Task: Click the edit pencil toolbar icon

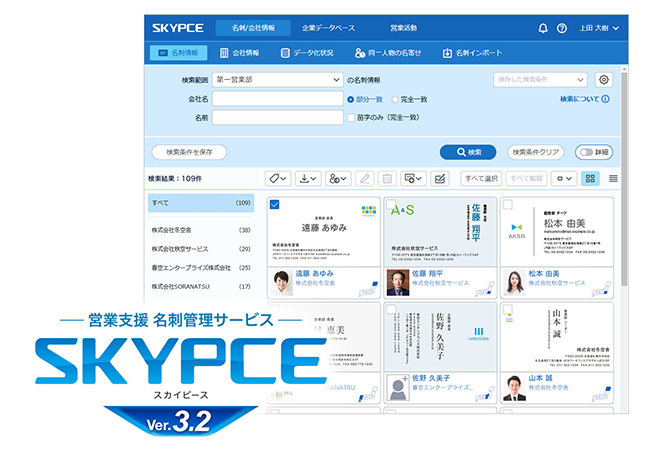Action: coord(365,179)
